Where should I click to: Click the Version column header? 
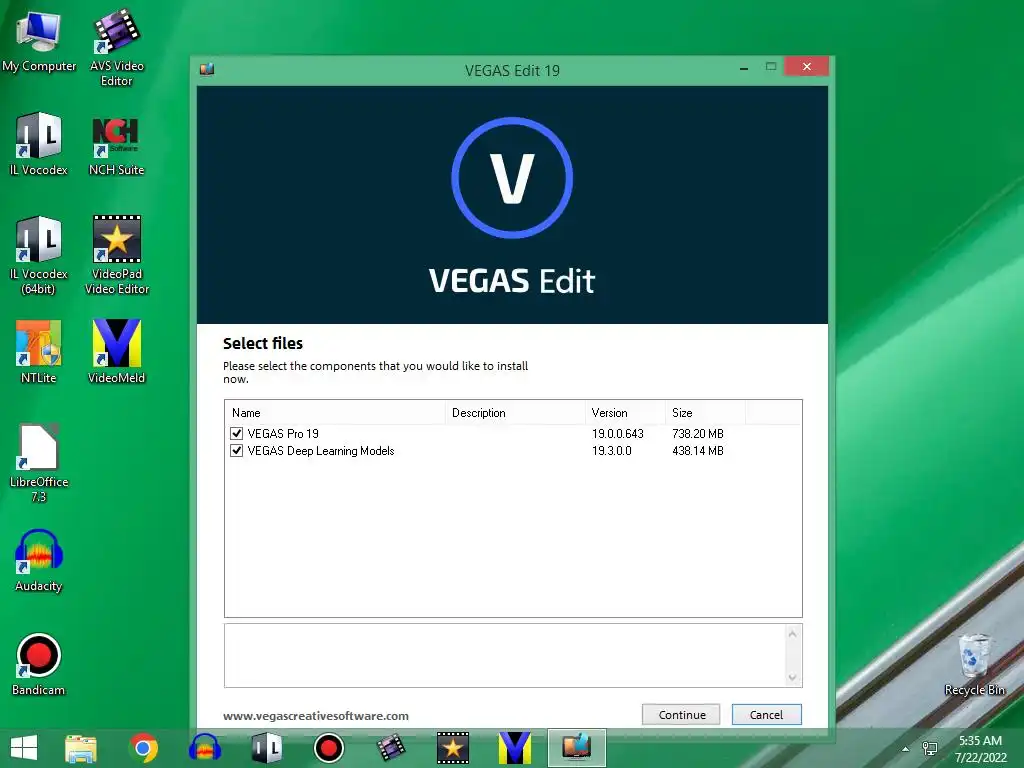[x=625, y=413]
